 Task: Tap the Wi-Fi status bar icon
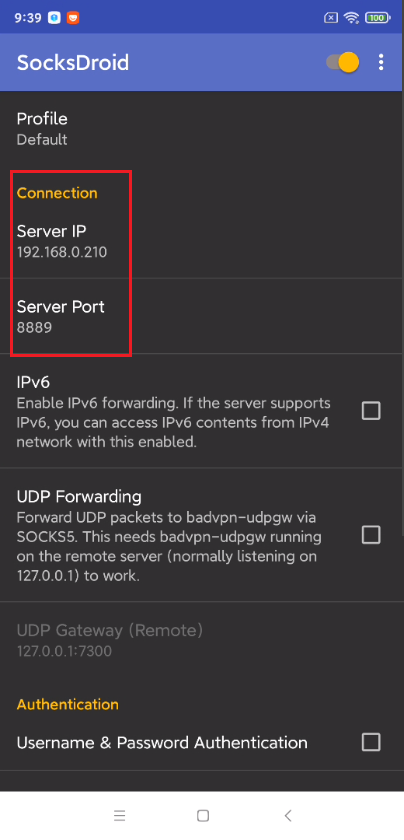coord(351,18)
